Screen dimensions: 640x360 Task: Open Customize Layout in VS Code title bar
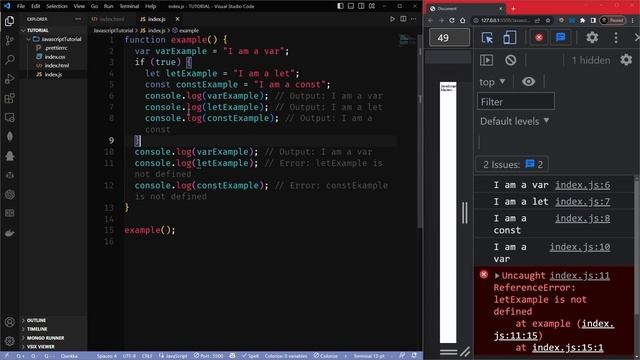tap(372, 6)
